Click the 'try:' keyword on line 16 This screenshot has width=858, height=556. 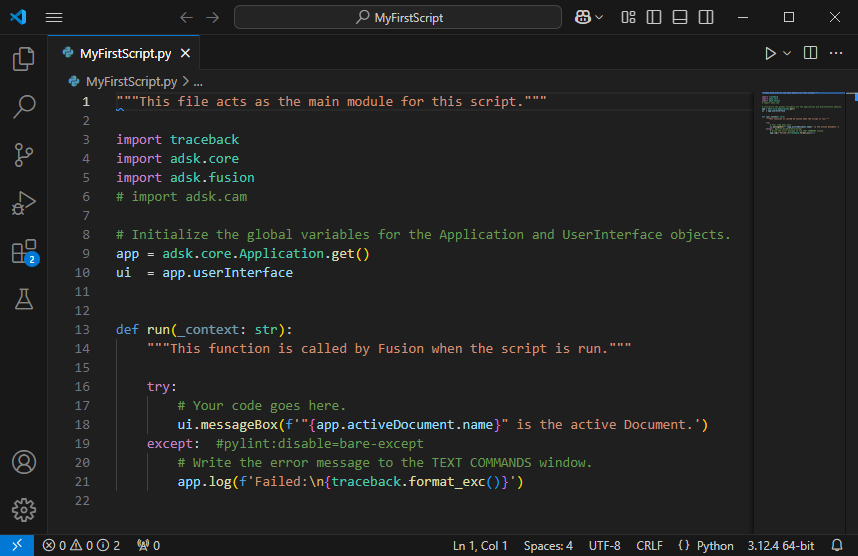click(161, 387)
